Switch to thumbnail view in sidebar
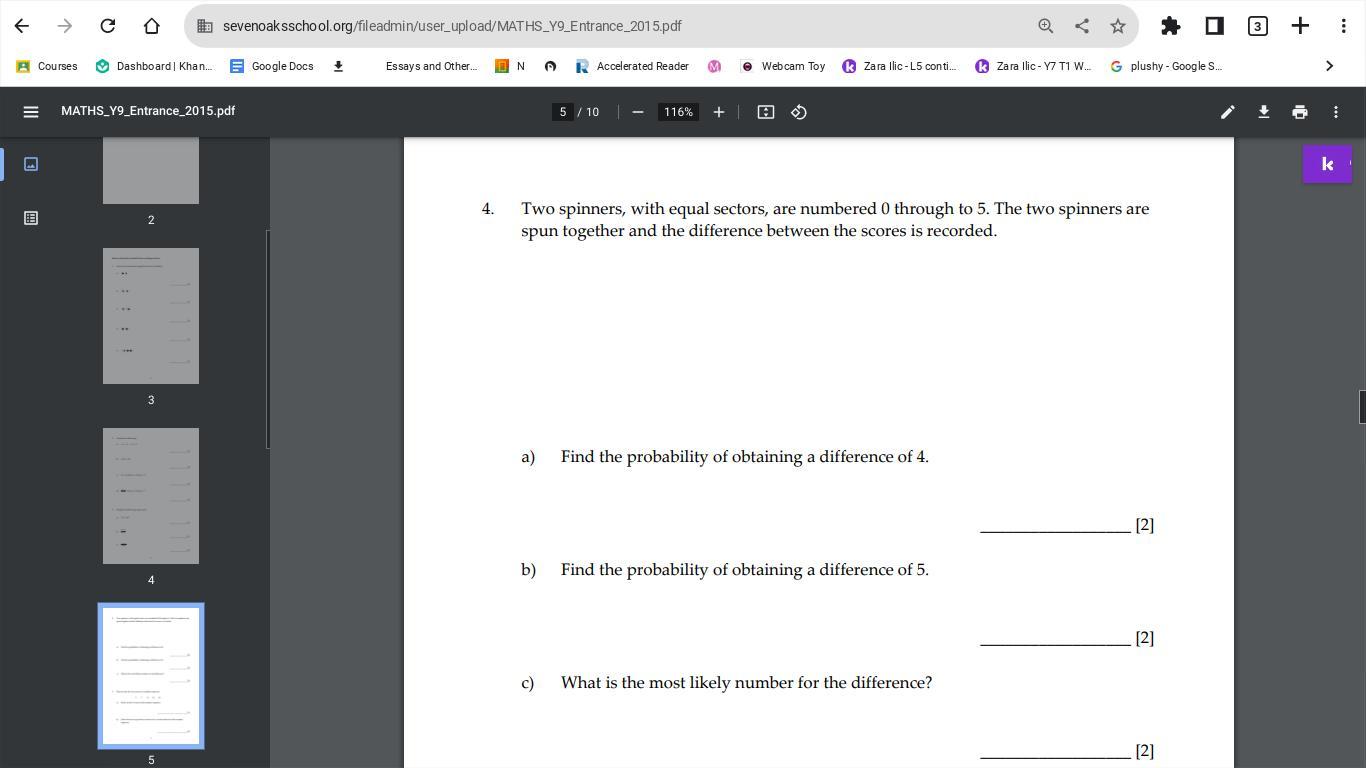This screenshot has width=1366, height=768. (x=31, y=164)
